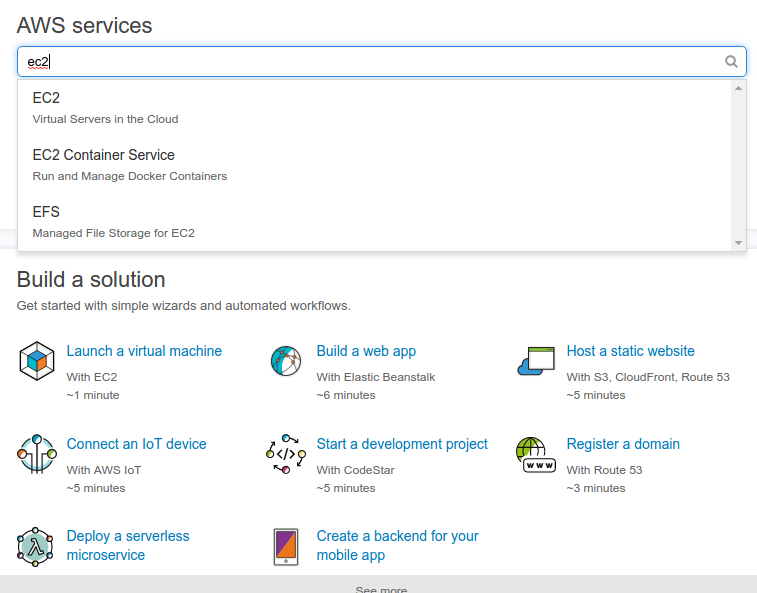Click the Register a domain www icon
Viewport: 757px width, 593px height.
tap(536, 455)
